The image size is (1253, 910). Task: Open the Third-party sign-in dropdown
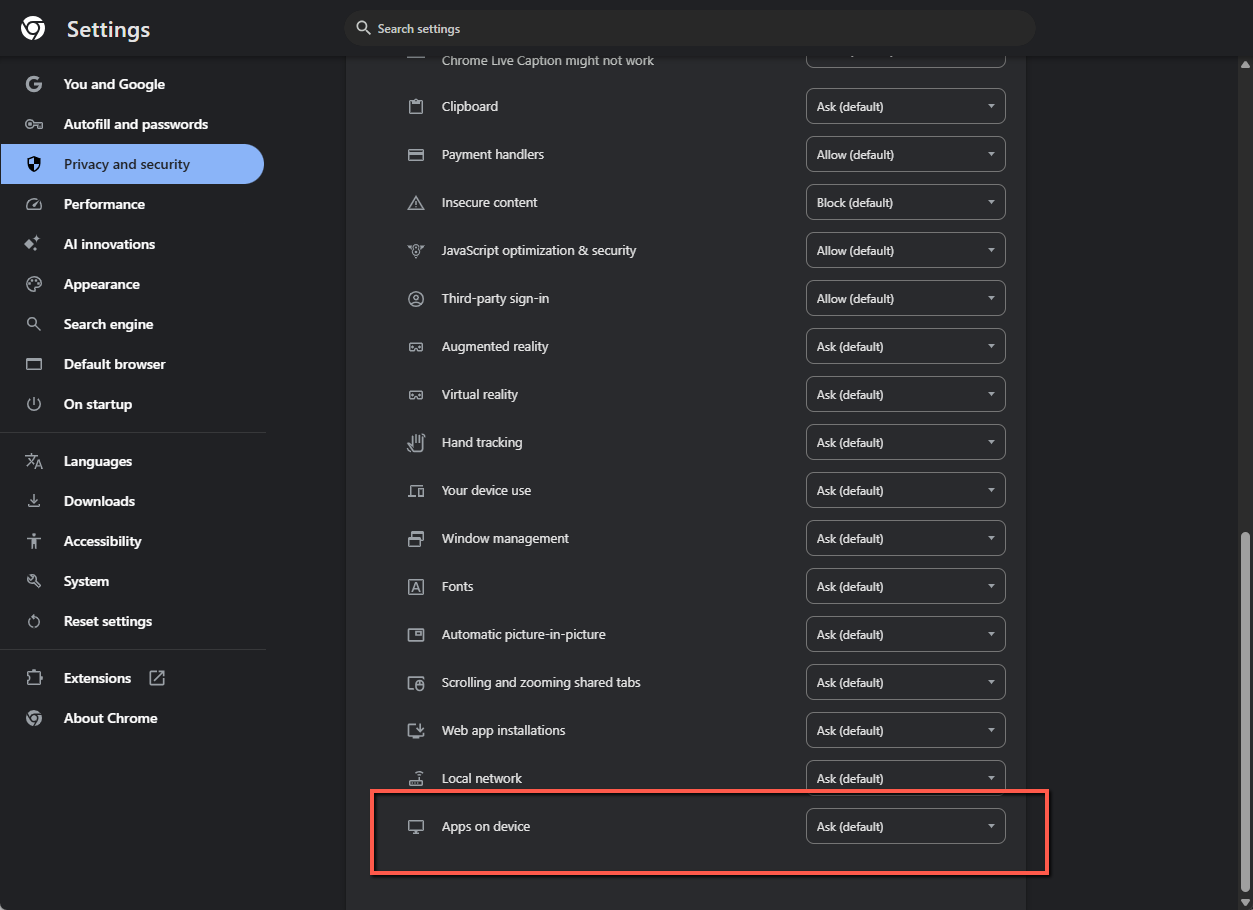pyautogui.click(x=905, y=298)
